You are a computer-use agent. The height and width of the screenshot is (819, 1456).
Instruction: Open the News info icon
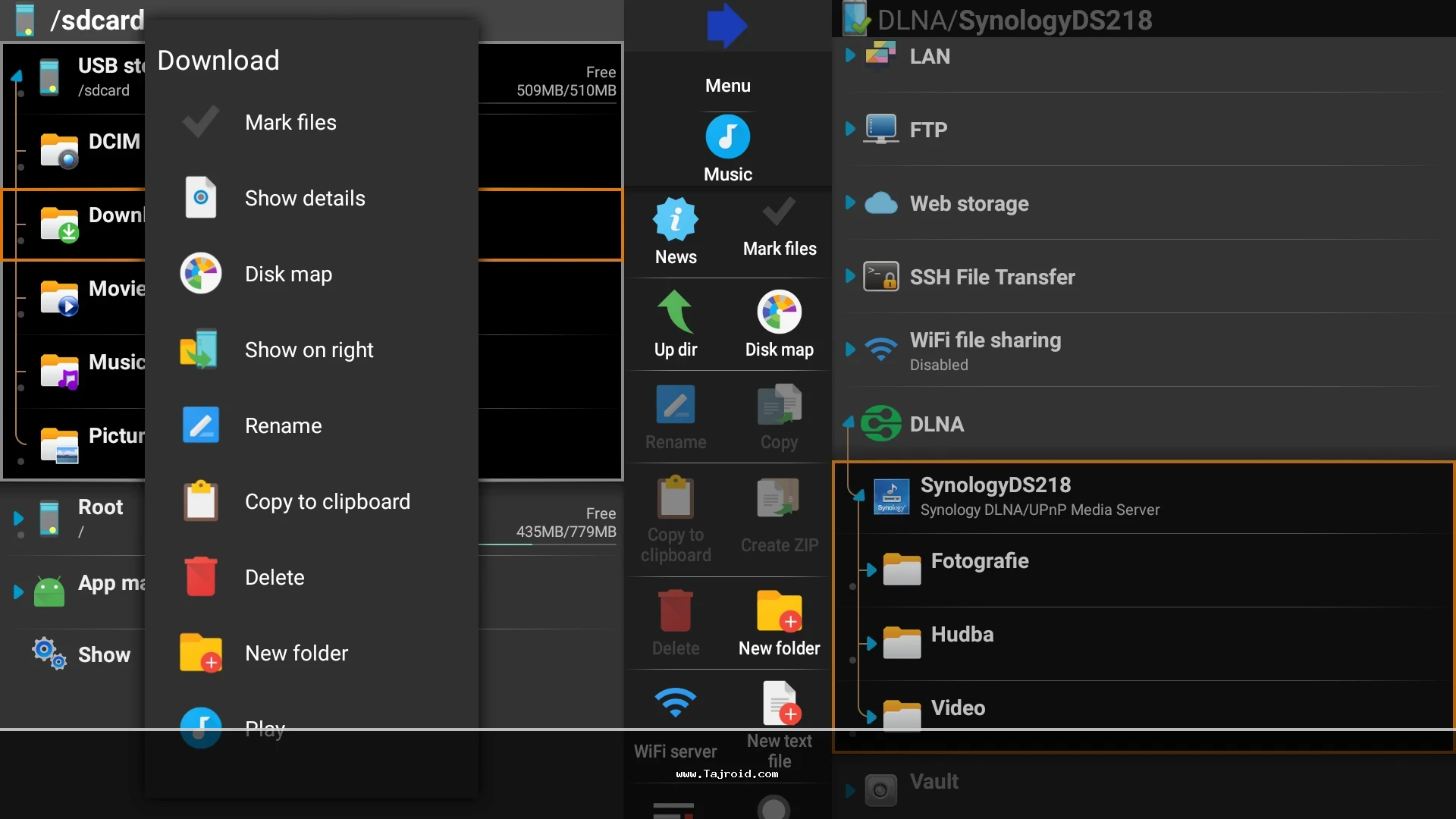[x=675, y=220]
